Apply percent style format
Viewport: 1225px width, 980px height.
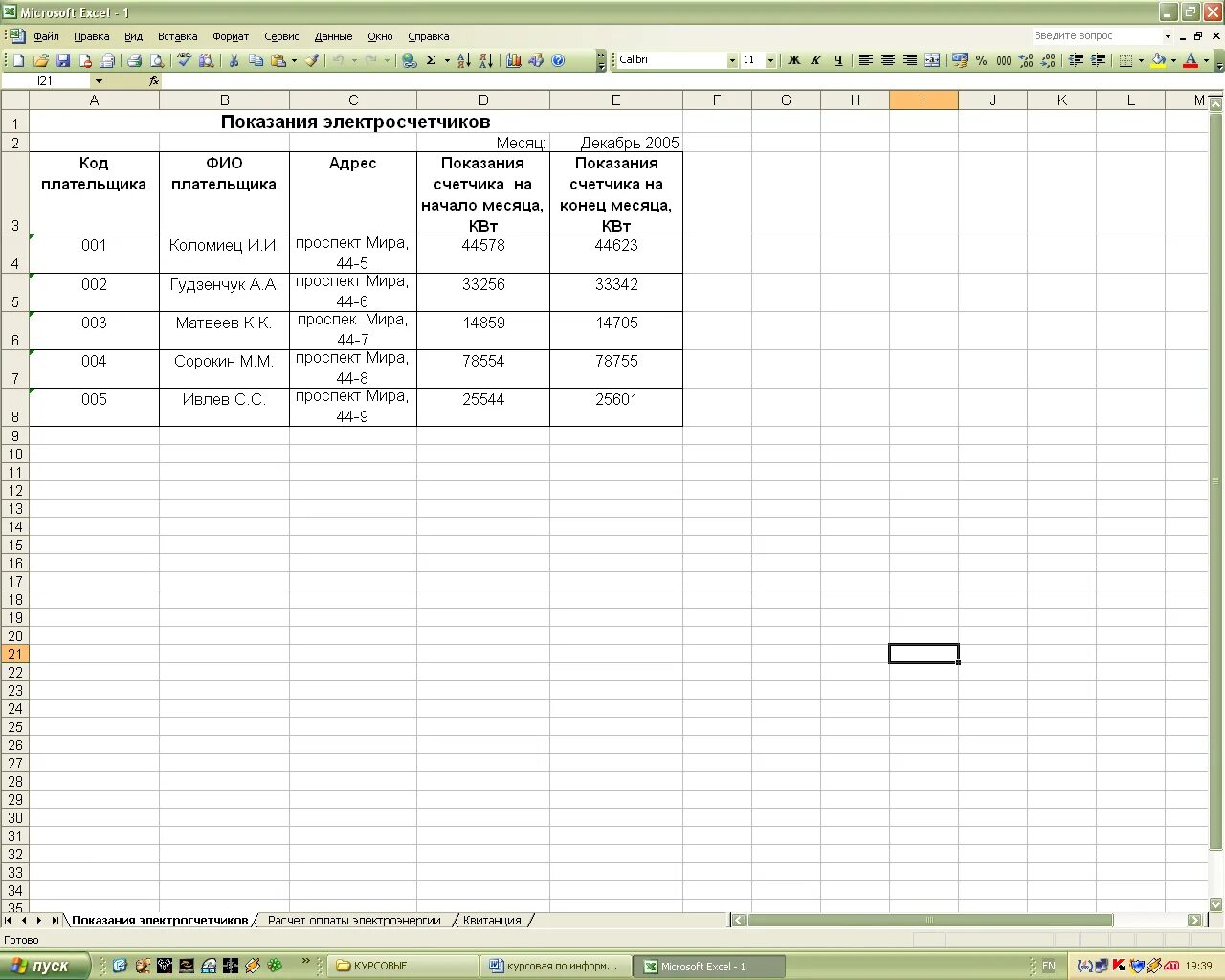(982, 60)
